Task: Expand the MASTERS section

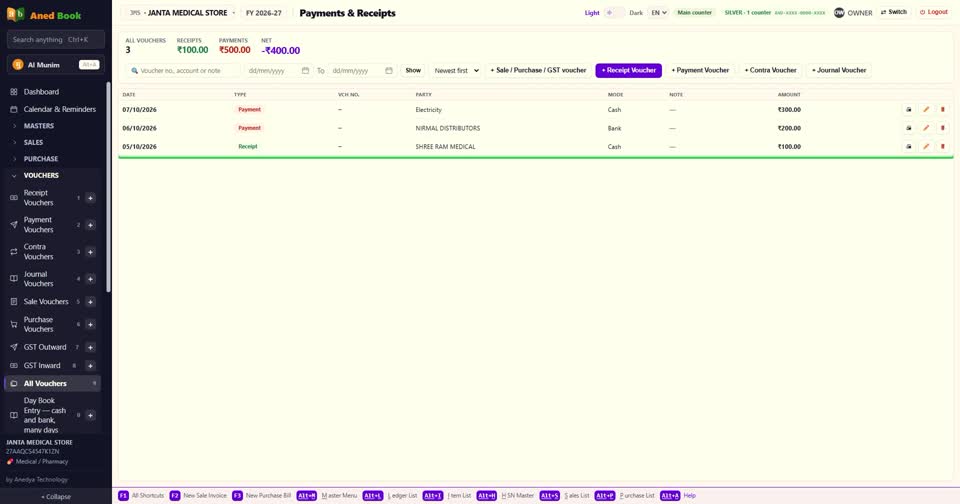Action: point(39,126)
